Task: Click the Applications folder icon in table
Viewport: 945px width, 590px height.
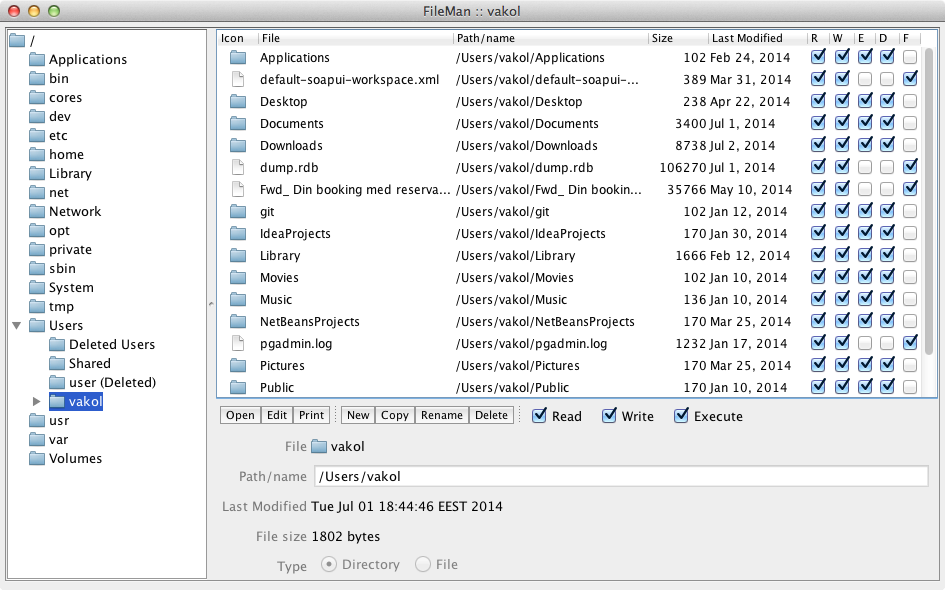Action: [238, 58]
